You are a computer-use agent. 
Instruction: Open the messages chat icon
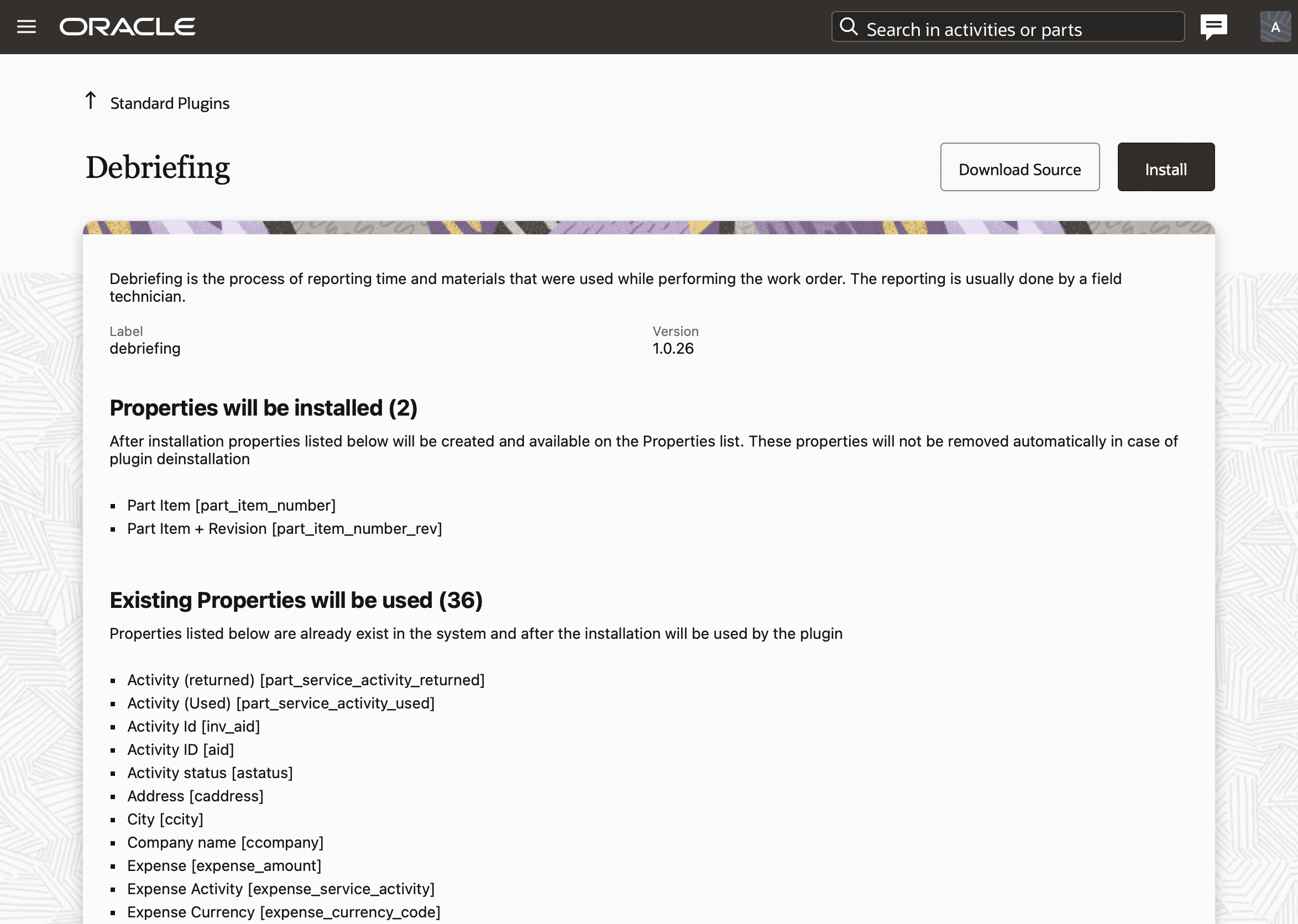tap(1213, 27)
